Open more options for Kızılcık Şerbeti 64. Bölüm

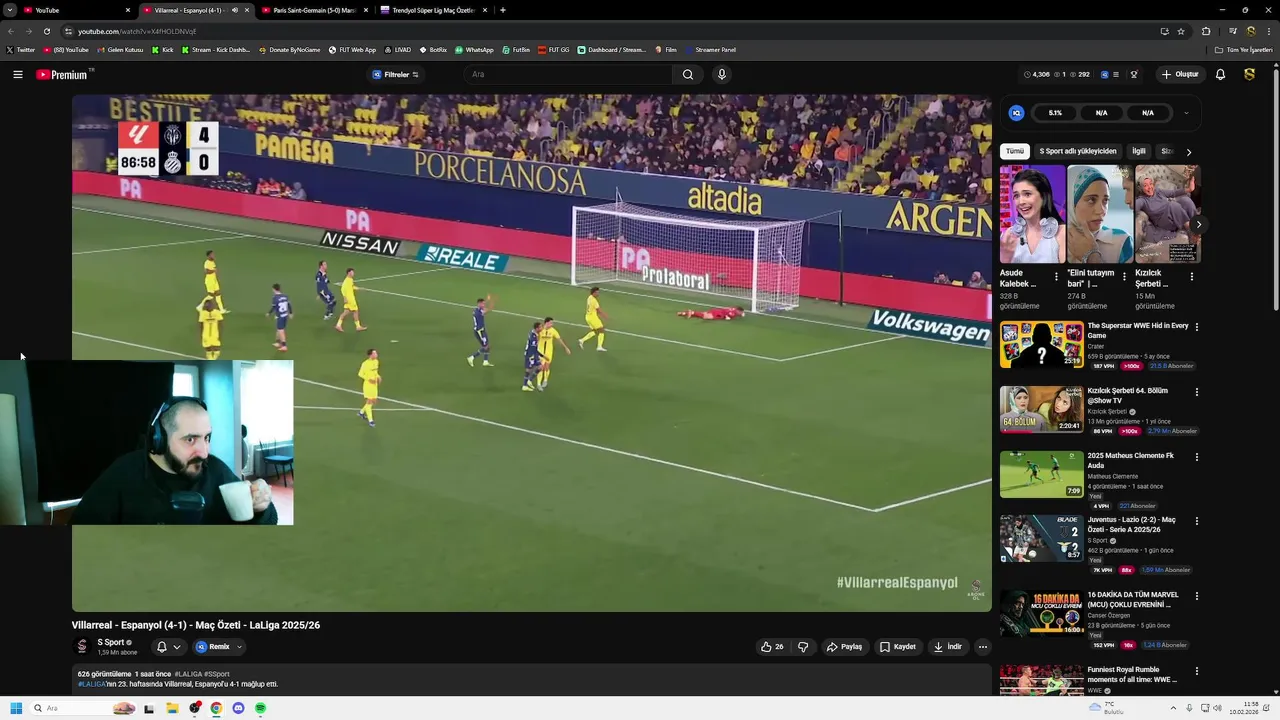click(x=1196, y=392)
